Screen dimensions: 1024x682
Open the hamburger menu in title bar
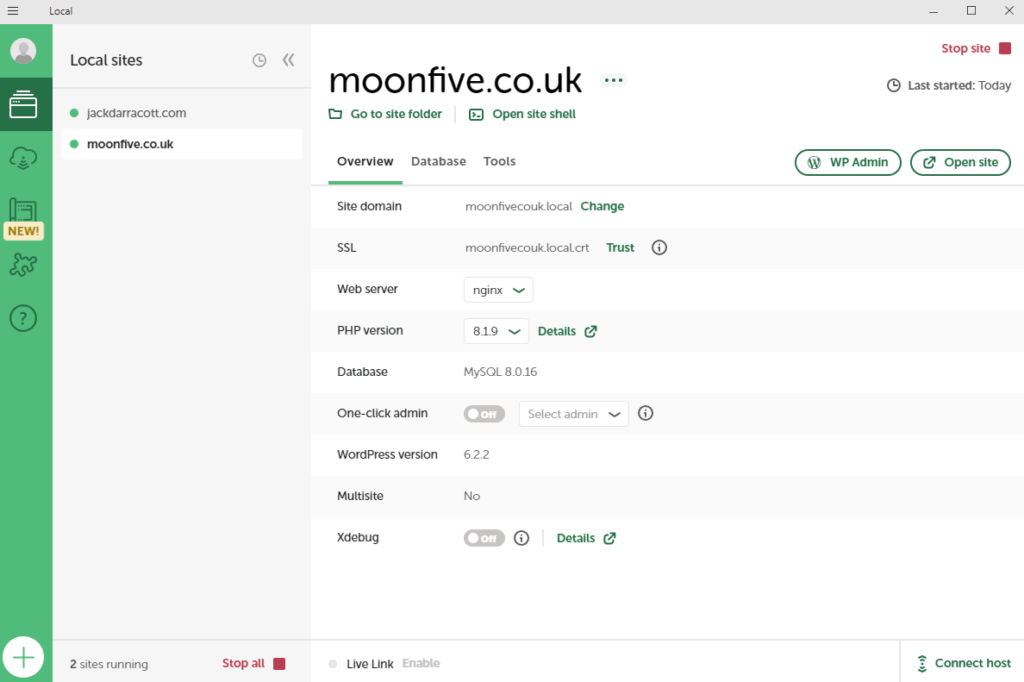[x=13, y=10]
